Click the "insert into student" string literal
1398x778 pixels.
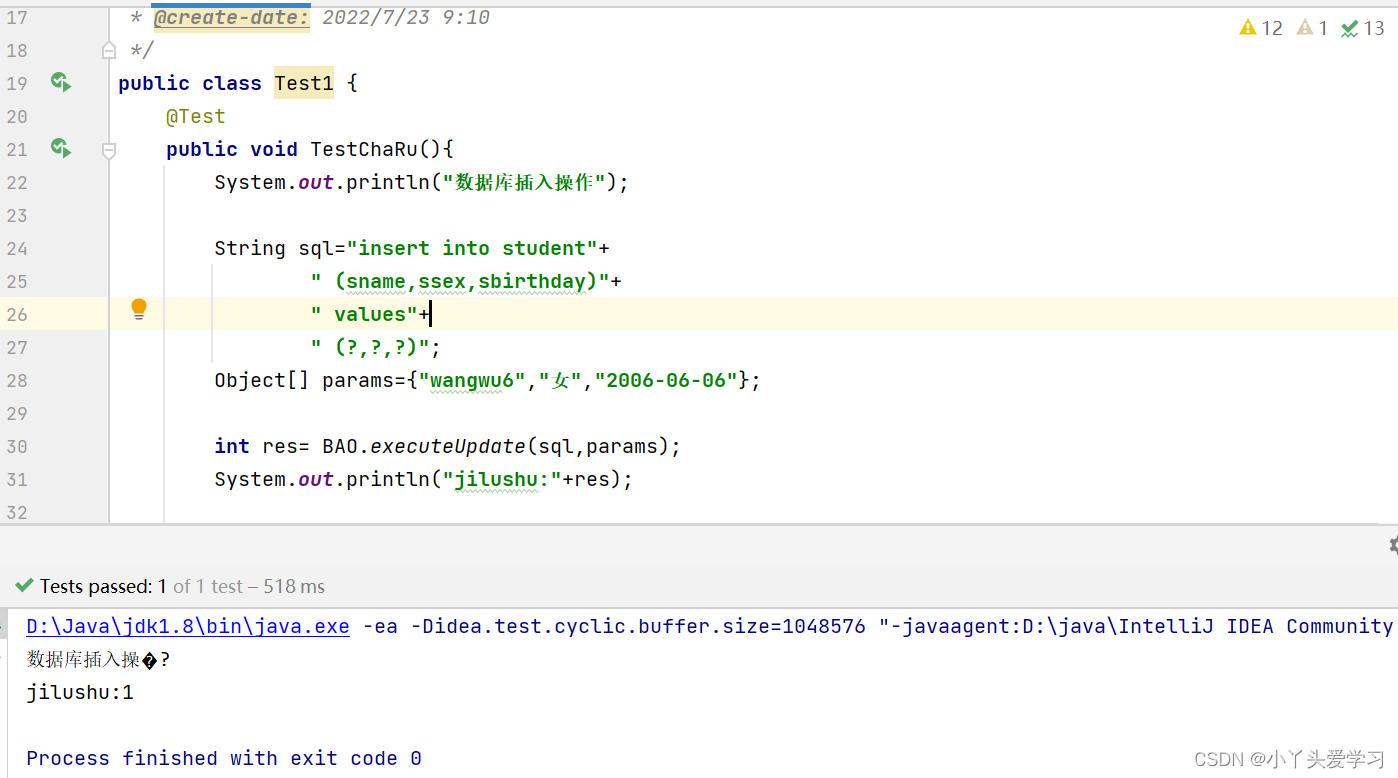click(472, 248)
